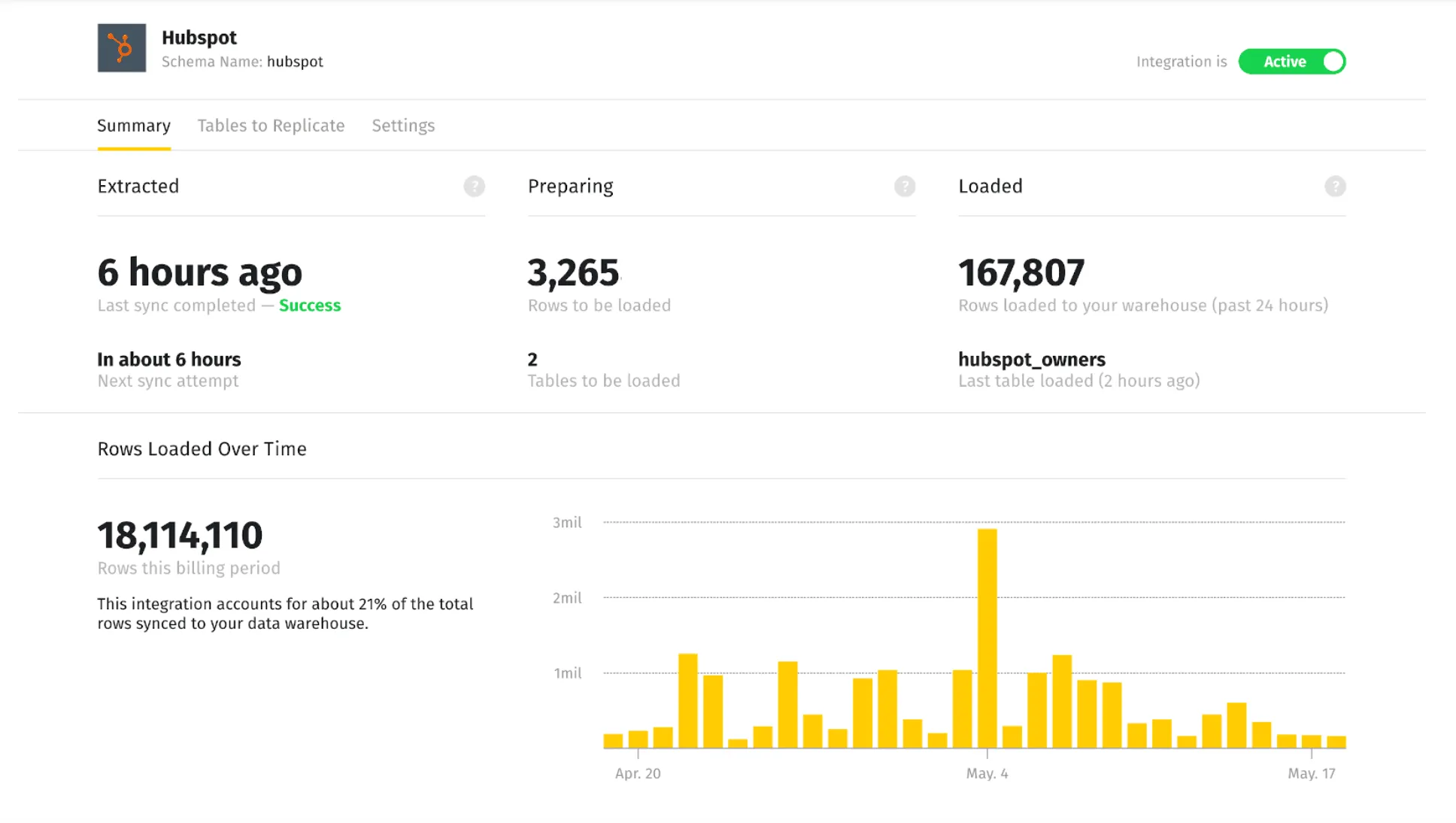Click the 167,807 rows loaded number
The width and height of the screenshot is (1456, 823).
[1021, 273]
